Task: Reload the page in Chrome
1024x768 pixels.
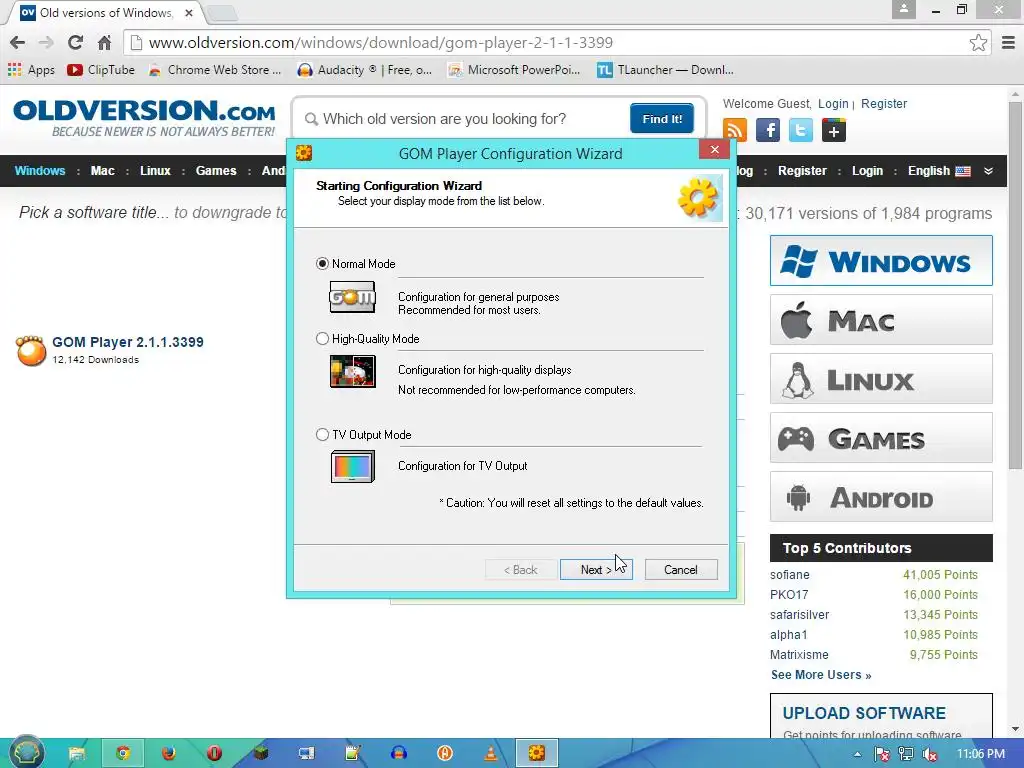Action: click(75, 42)
